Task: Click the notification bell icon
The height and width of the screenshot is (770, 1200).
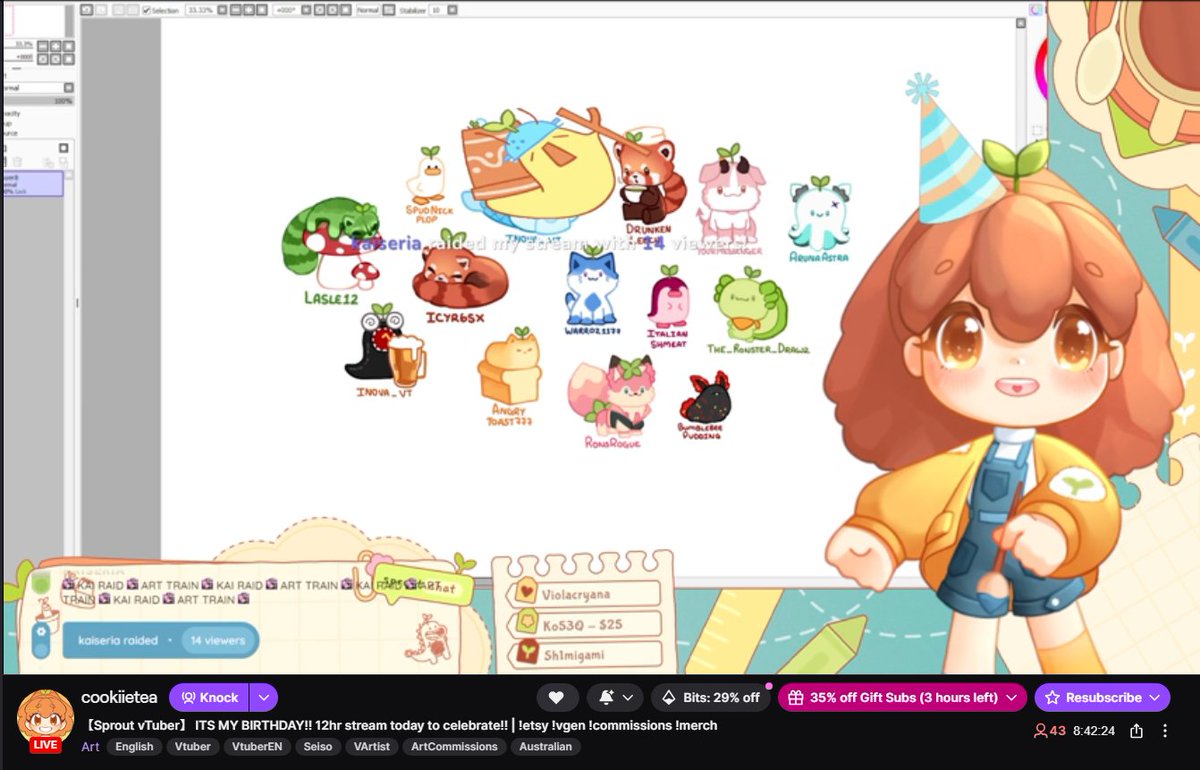Action: point(607,697)
